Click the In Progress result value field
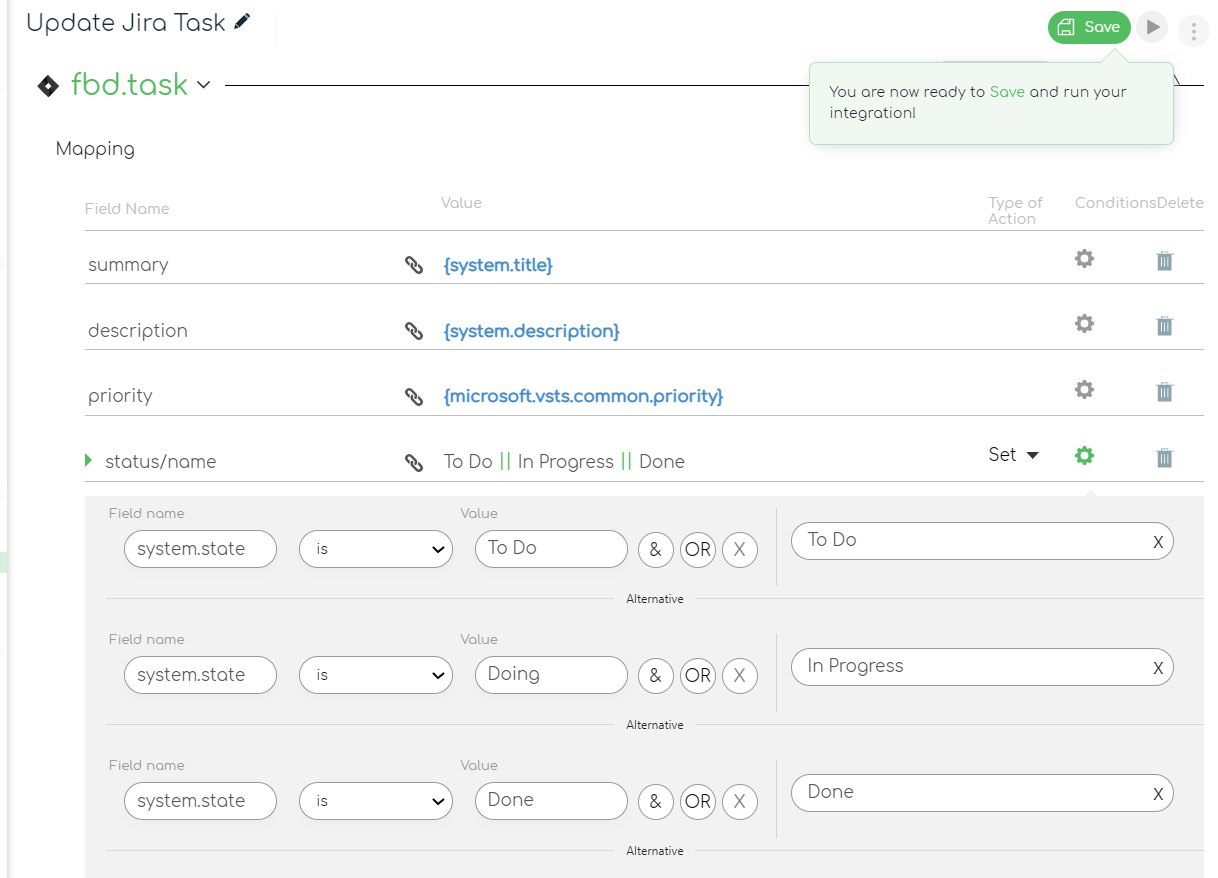 pos(982,666)
